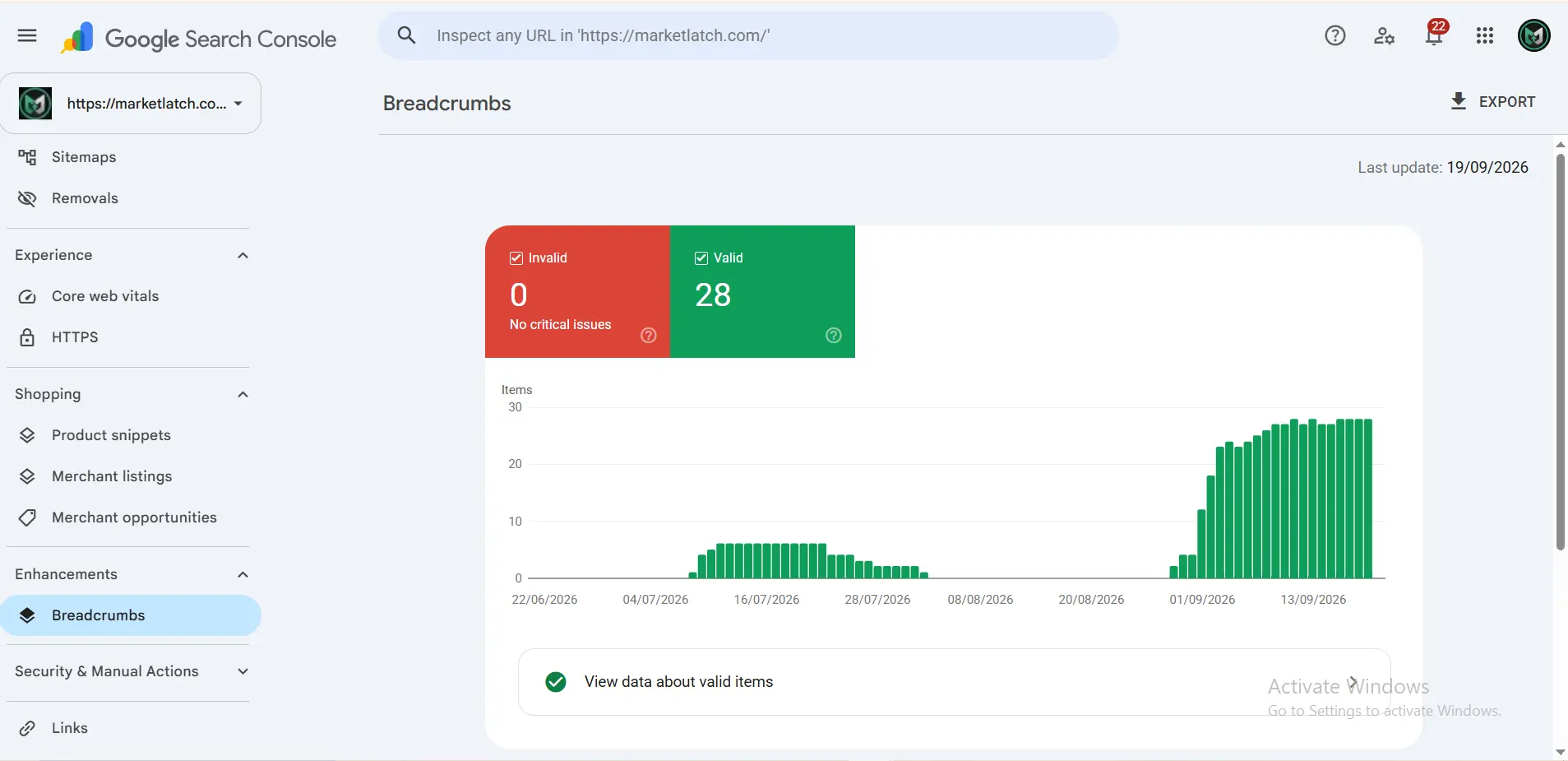Open Product snippets report
Screen dimensions: 1568x761
tap(131, 435)
